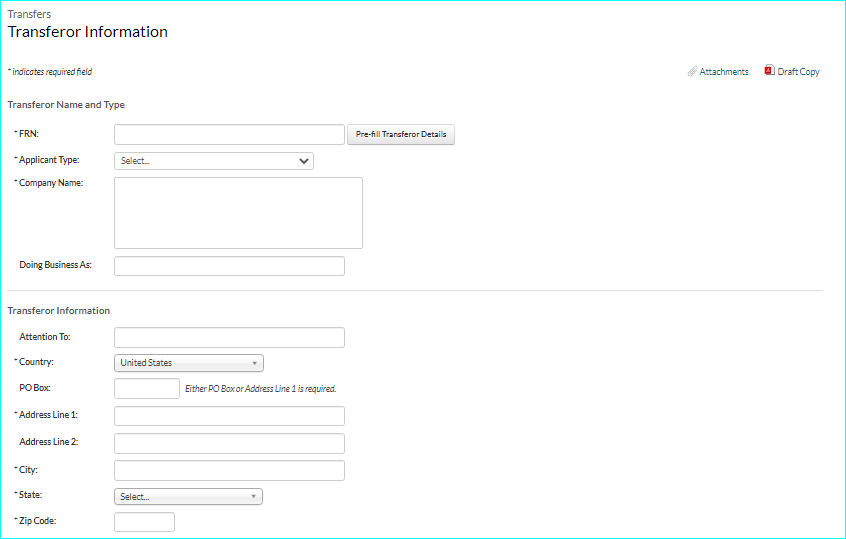Image resolution: width=846 pixels, height=539 pixels.
Task: Click the 'Either PO Box or Address Line 1 is required' note
Action: coord(261,388)
